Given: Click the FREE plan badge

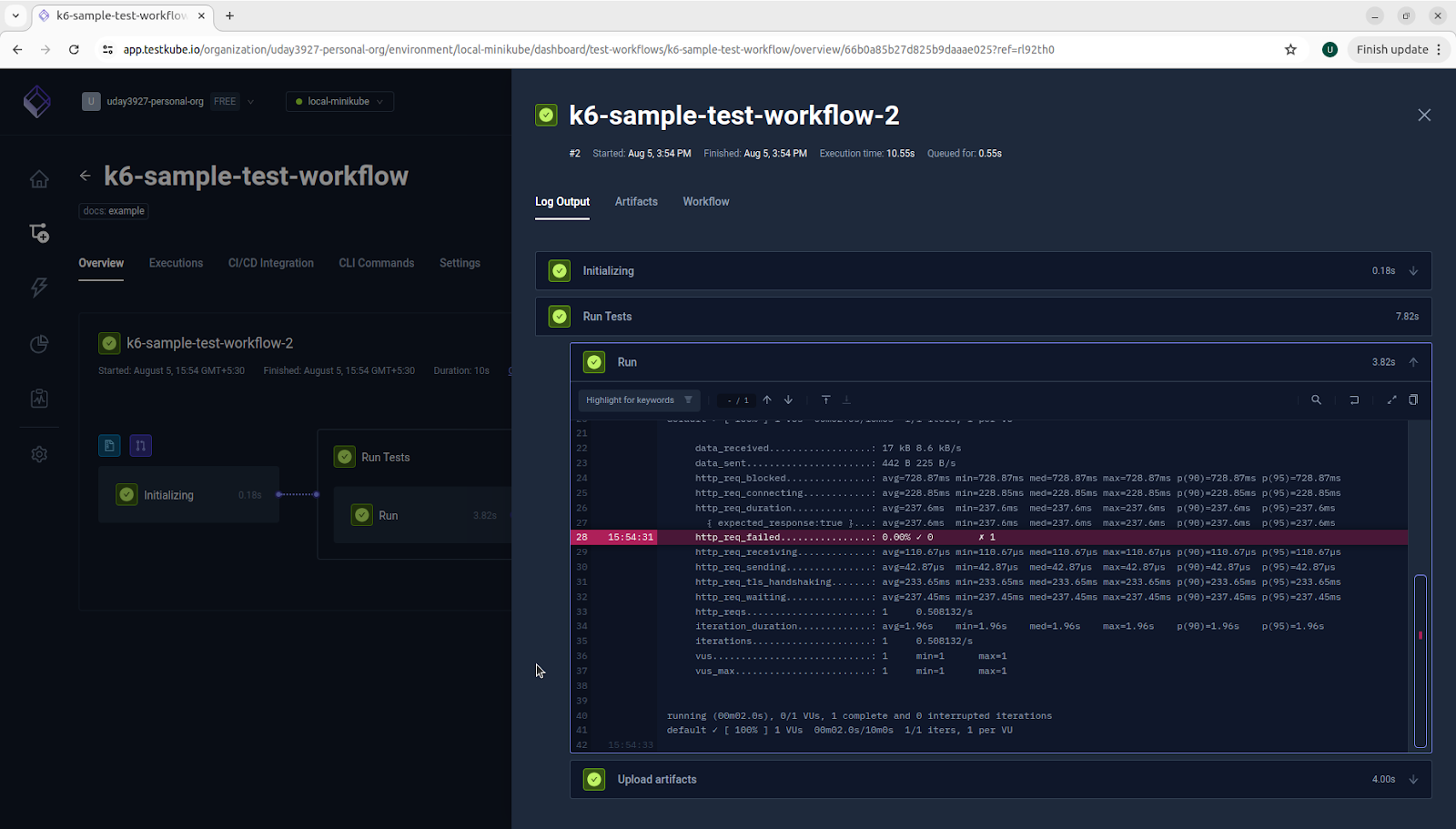Looking at the screenshot, I should click(x=225, y=101).
